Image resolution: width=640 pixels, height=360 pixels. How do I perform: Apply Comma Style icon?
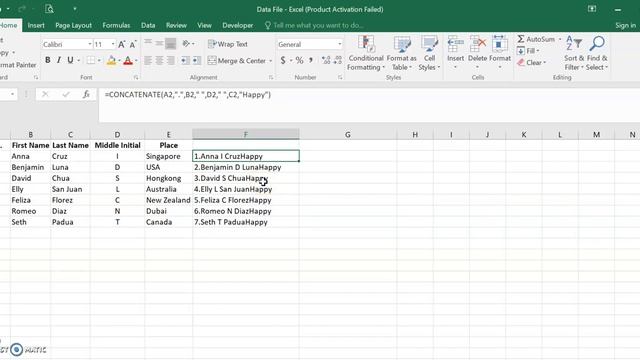(311, 60)
